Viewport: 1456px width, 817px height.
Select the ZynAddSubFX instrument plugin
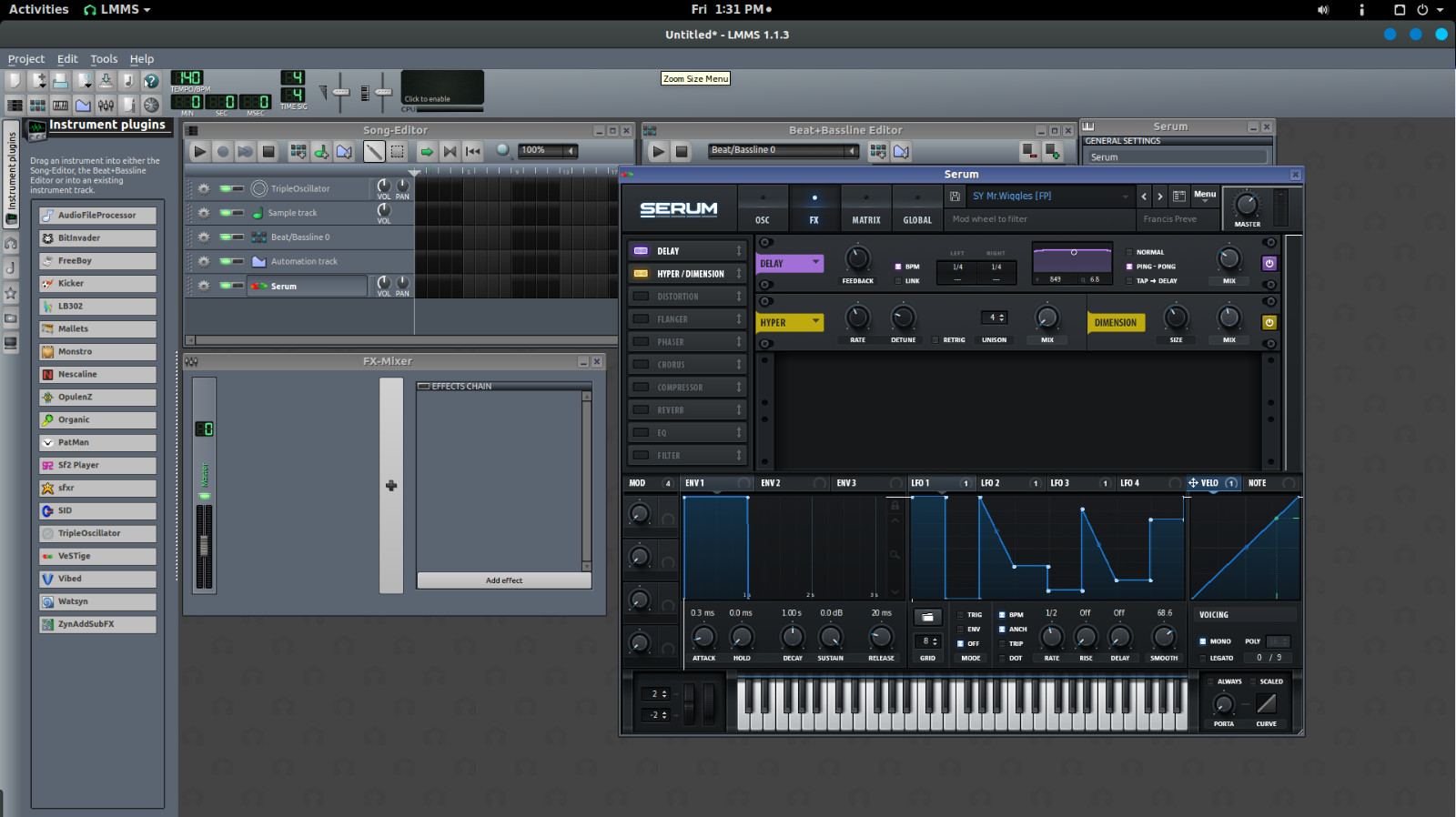coord(97,624)
